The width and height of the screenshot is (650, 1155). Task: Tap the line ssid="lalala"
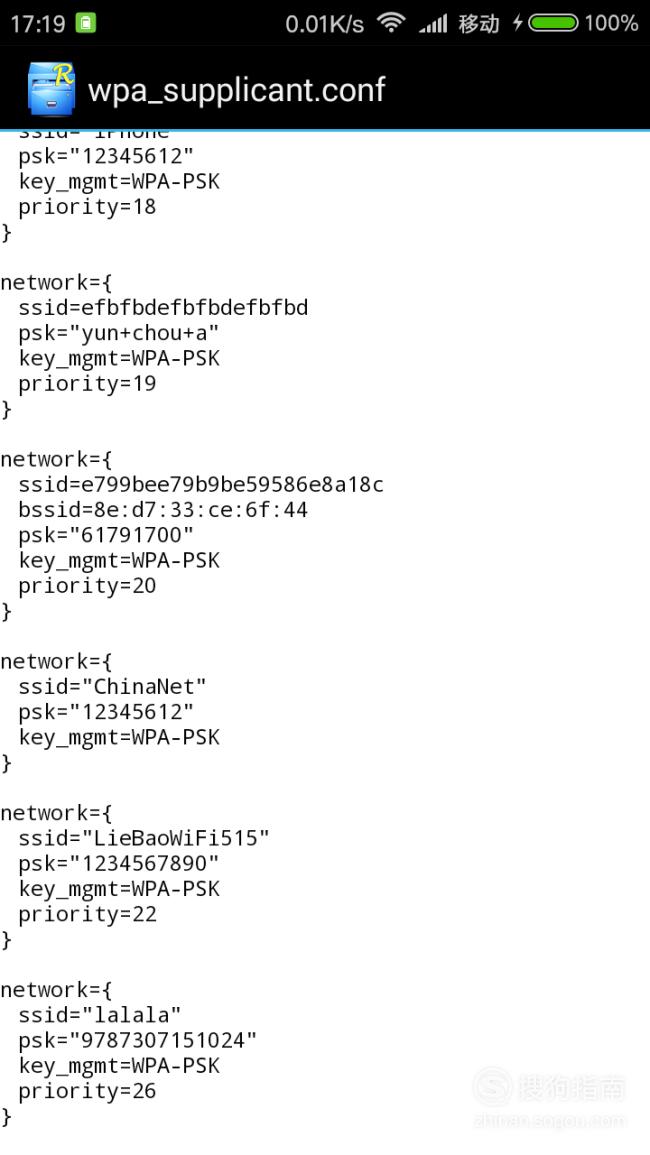coord(99,1014)
